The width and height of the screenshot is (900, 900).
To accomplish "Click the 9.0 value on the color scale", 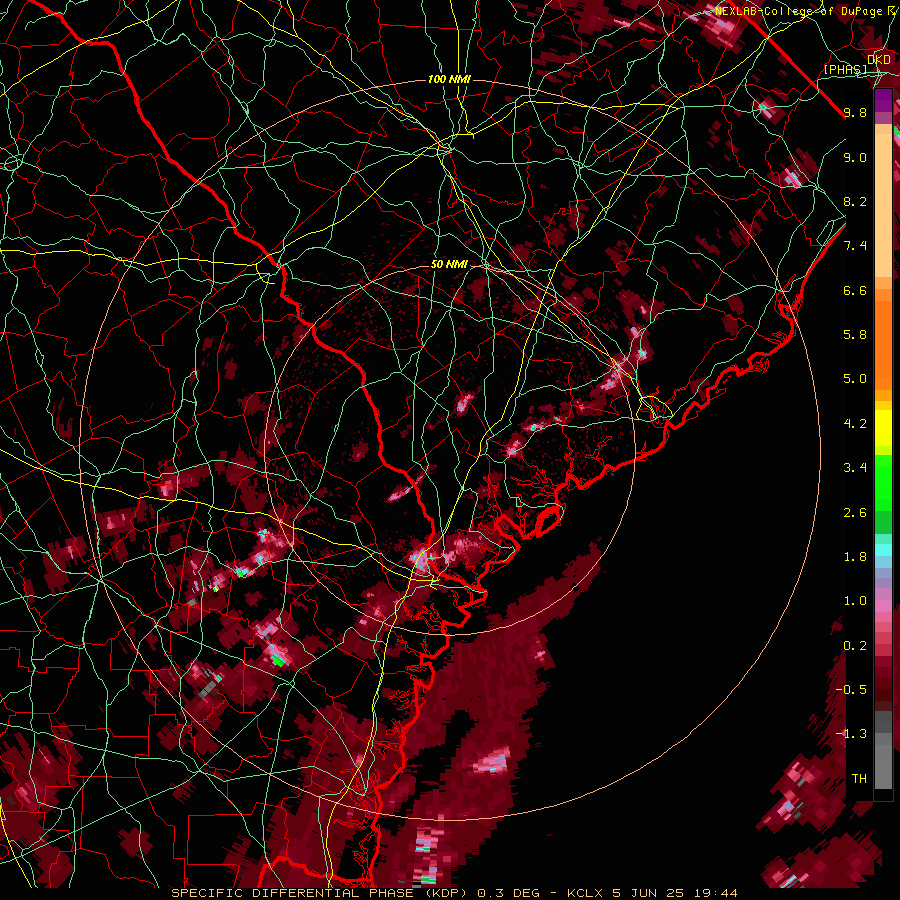I will [x=855, y=157].
